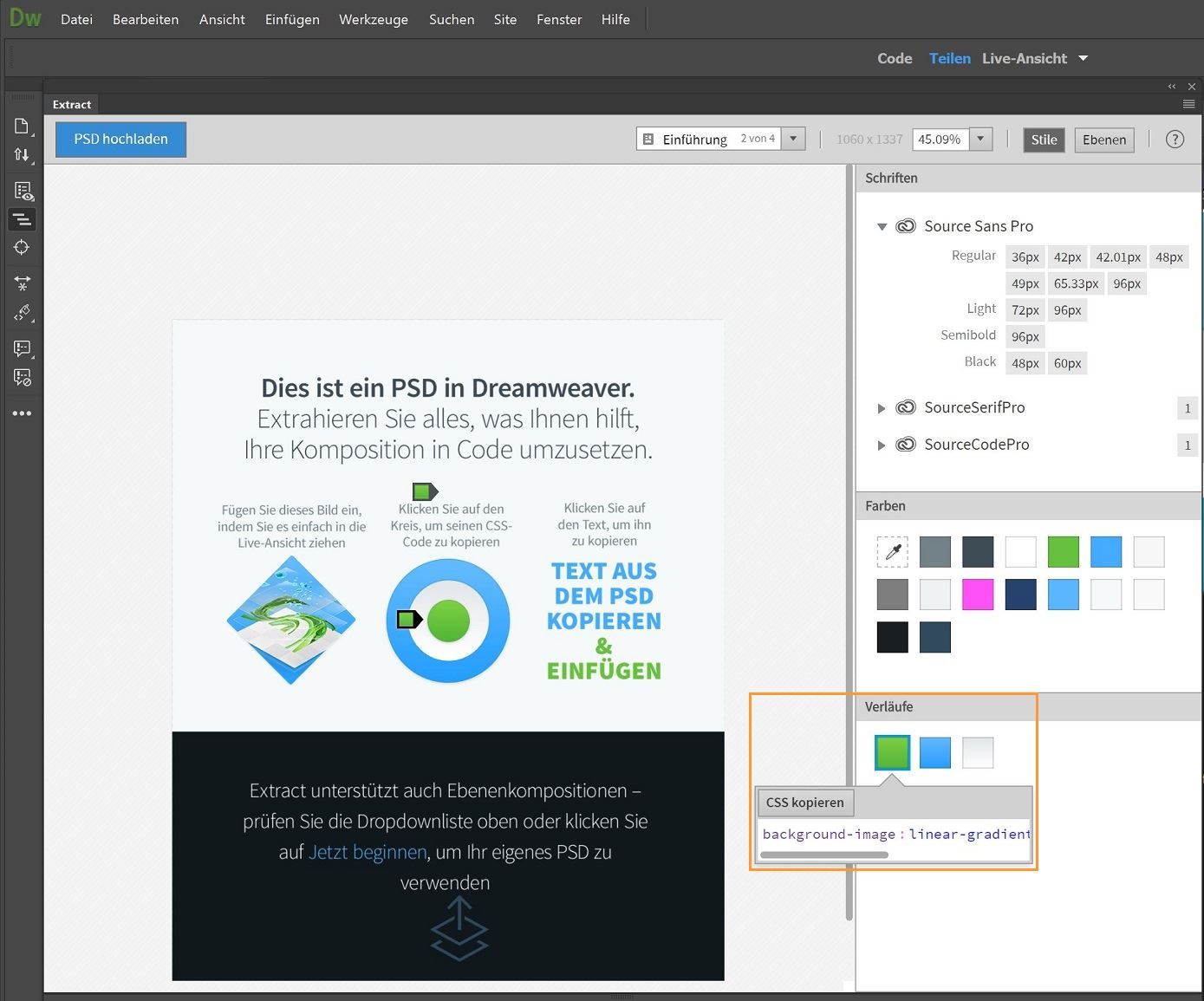Pick the green swatch in Farben

tap(1064, 551)
